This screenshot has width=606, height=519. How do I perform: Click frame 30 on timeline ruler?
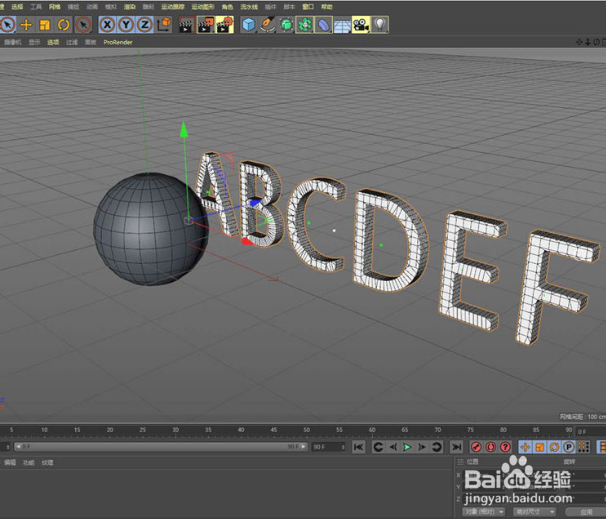click(175, 430)
